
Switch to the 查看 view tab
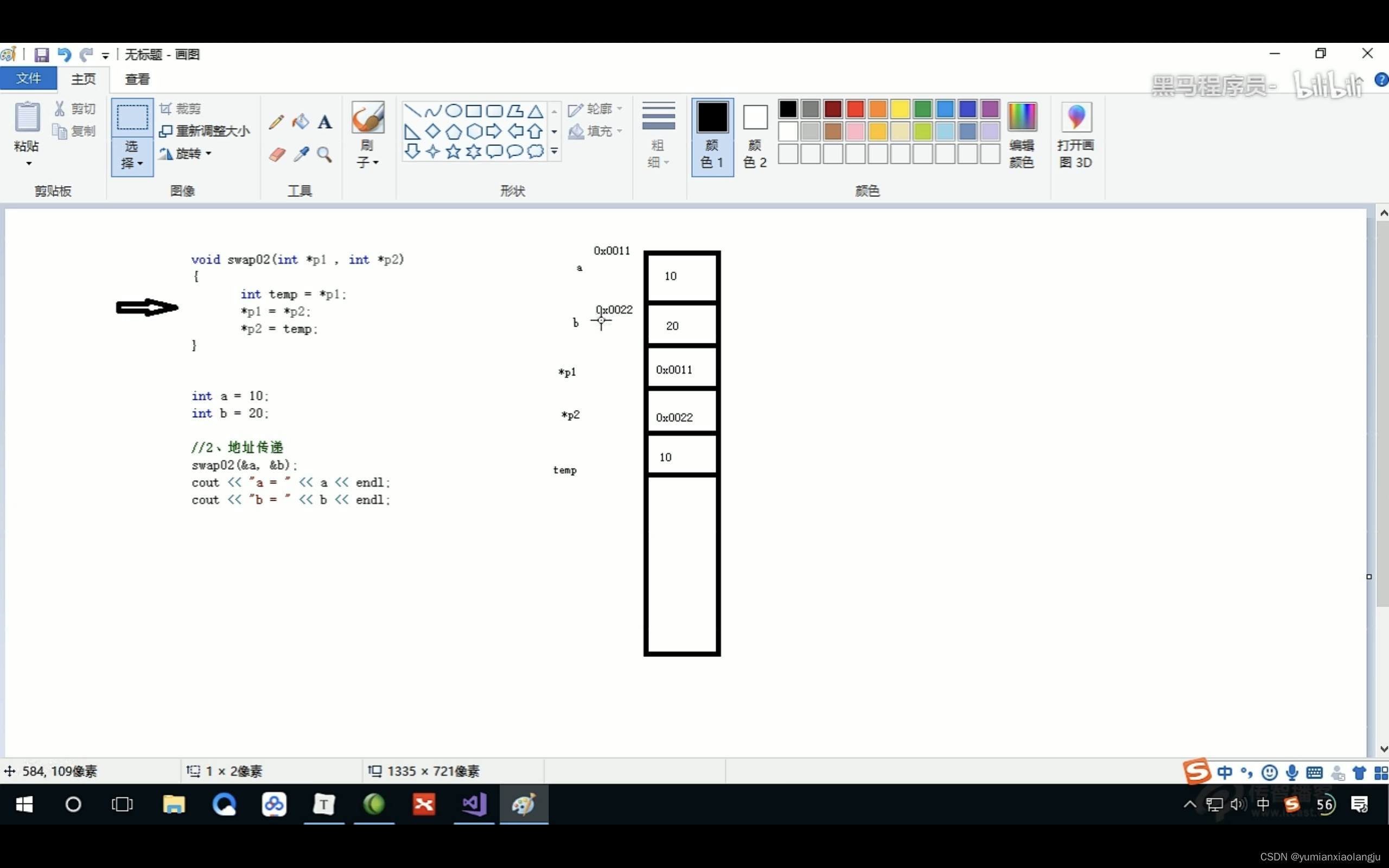click(x=137, y=79)
